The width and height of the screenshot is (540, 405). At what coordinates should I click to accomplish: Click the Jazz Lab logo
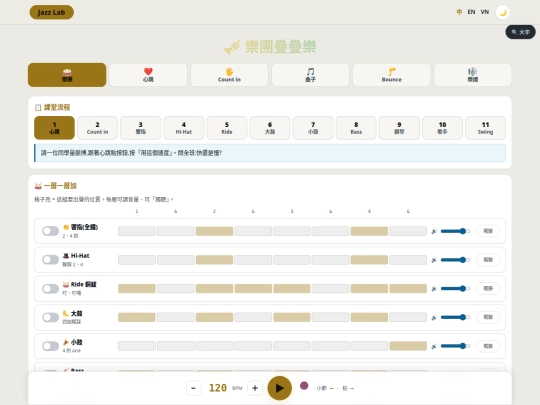(51, 12)
